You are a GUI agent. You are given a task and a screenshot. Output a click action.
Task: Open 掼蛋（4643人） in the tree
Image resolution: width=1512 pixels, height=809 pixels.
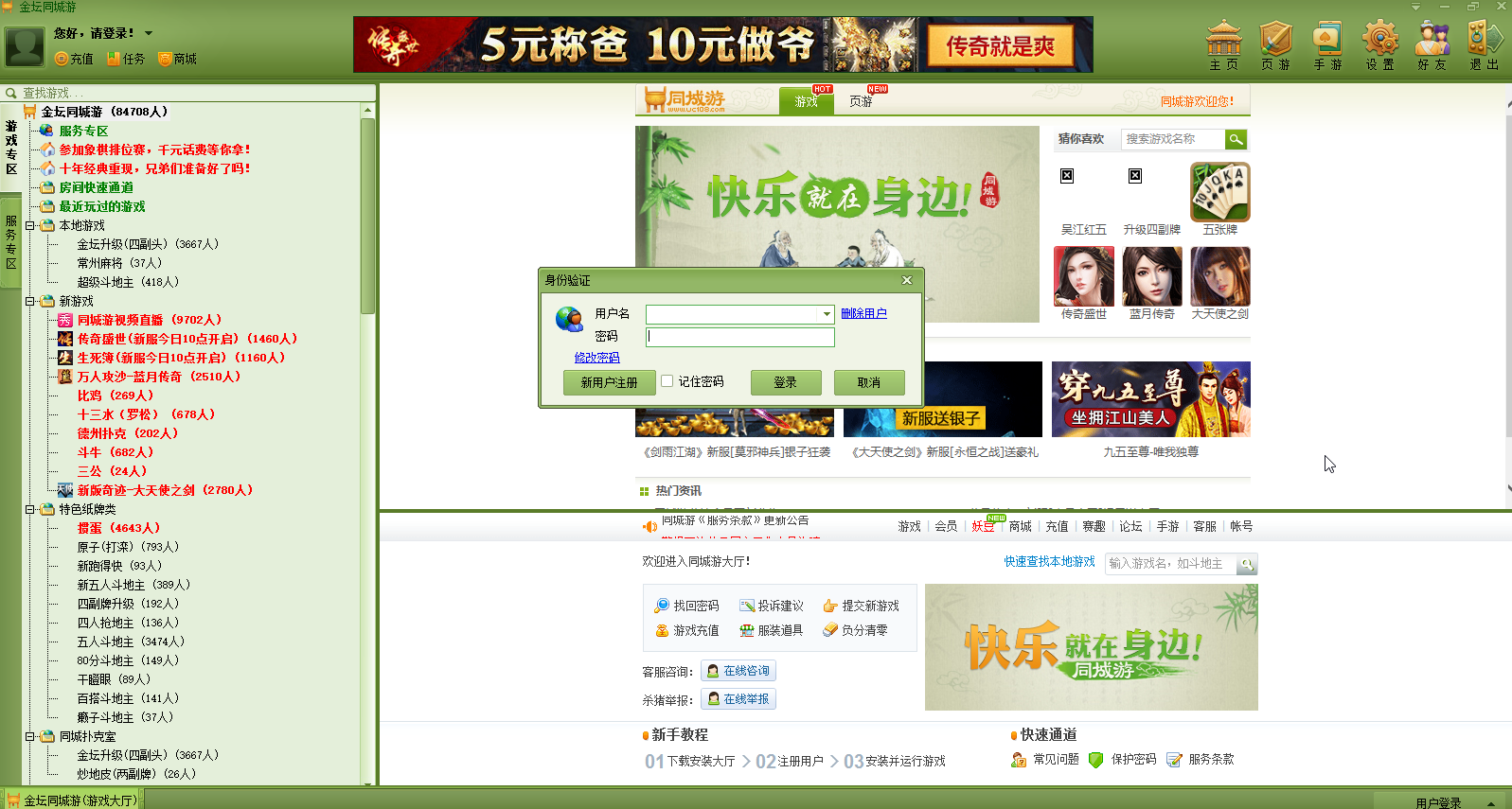pyautogui.click(x=118, y=528)
